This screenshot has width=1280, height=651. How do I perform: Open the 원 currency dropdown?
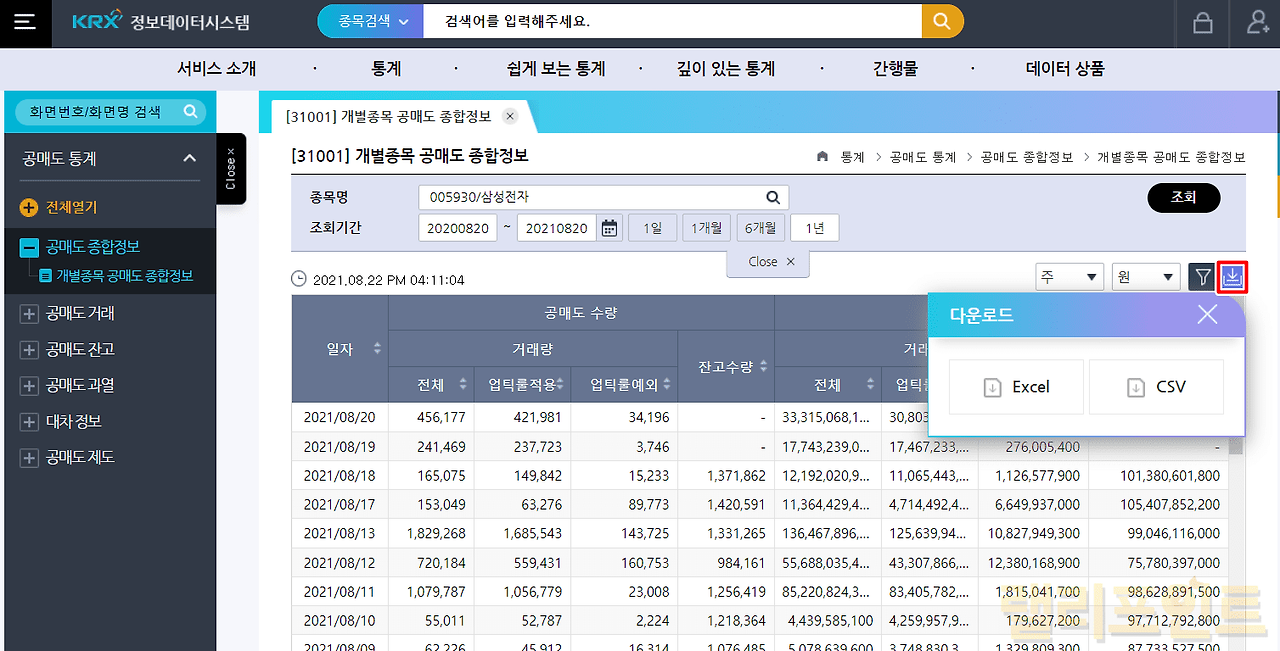click(x=1145, y=277)
